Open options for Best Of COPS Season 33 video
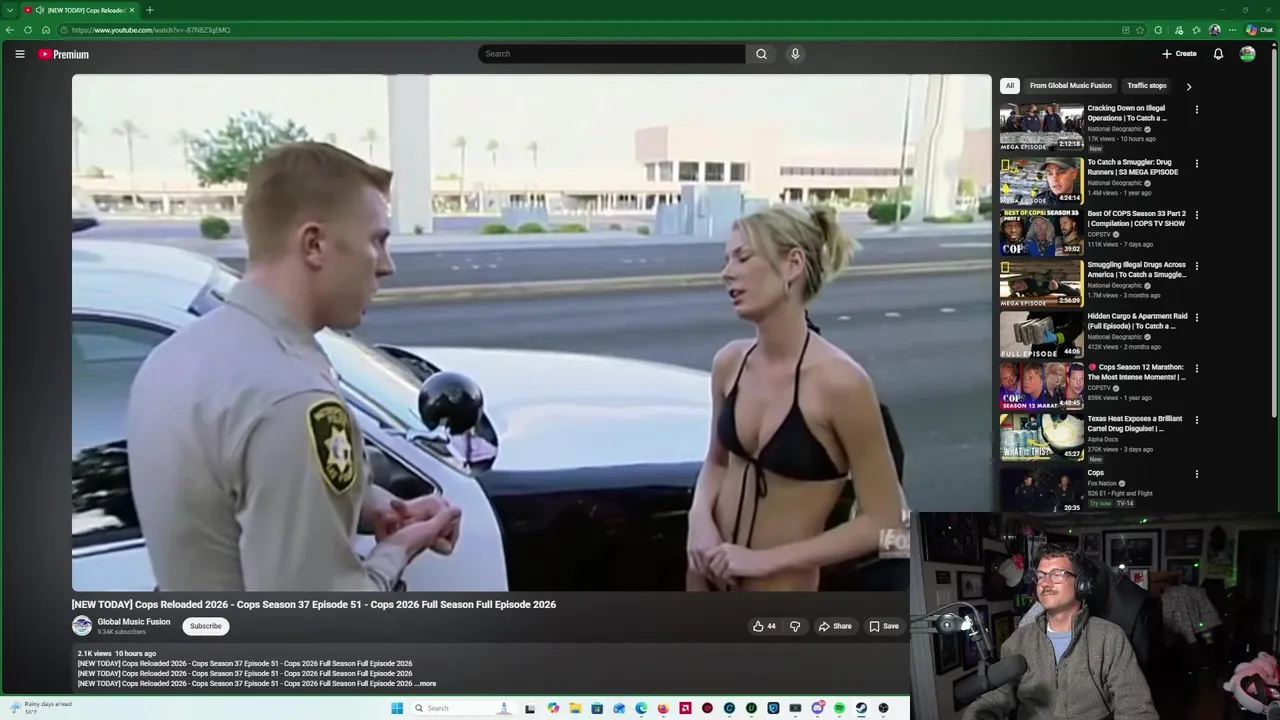 point(1196,215)
